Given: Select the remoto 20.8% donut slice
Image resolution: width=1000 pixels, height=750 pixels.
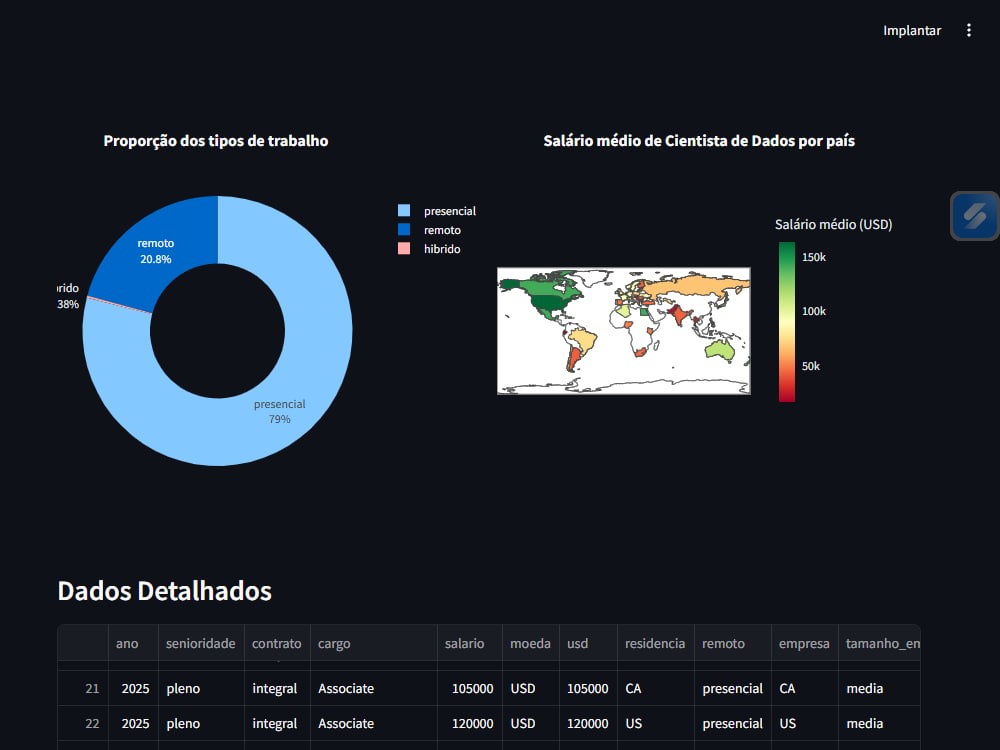Looking at the screenshot, I should pyautogui.click(x=156, y=251).
